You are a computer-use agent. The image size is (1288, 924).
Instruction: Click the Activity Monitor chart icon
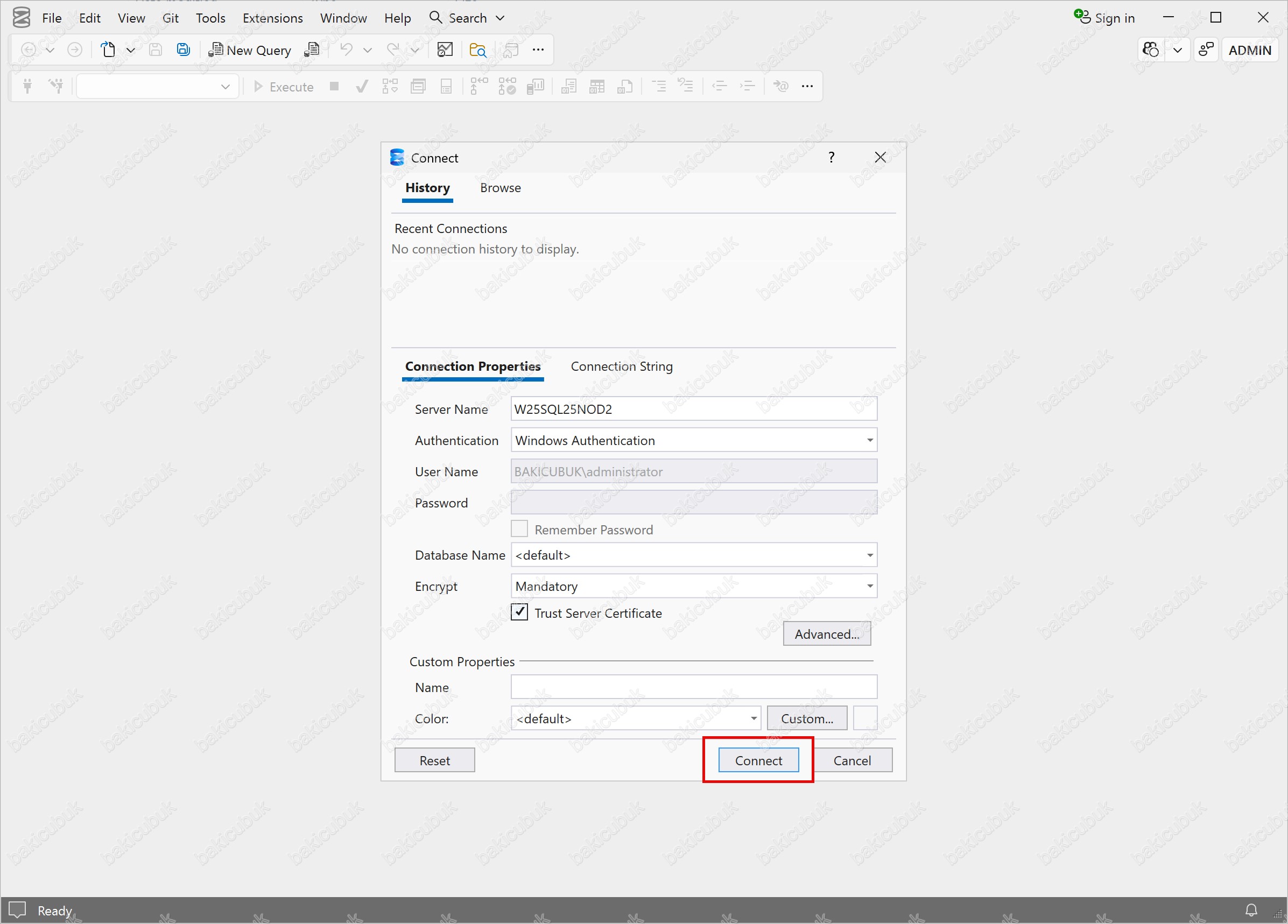coord(445,50)
